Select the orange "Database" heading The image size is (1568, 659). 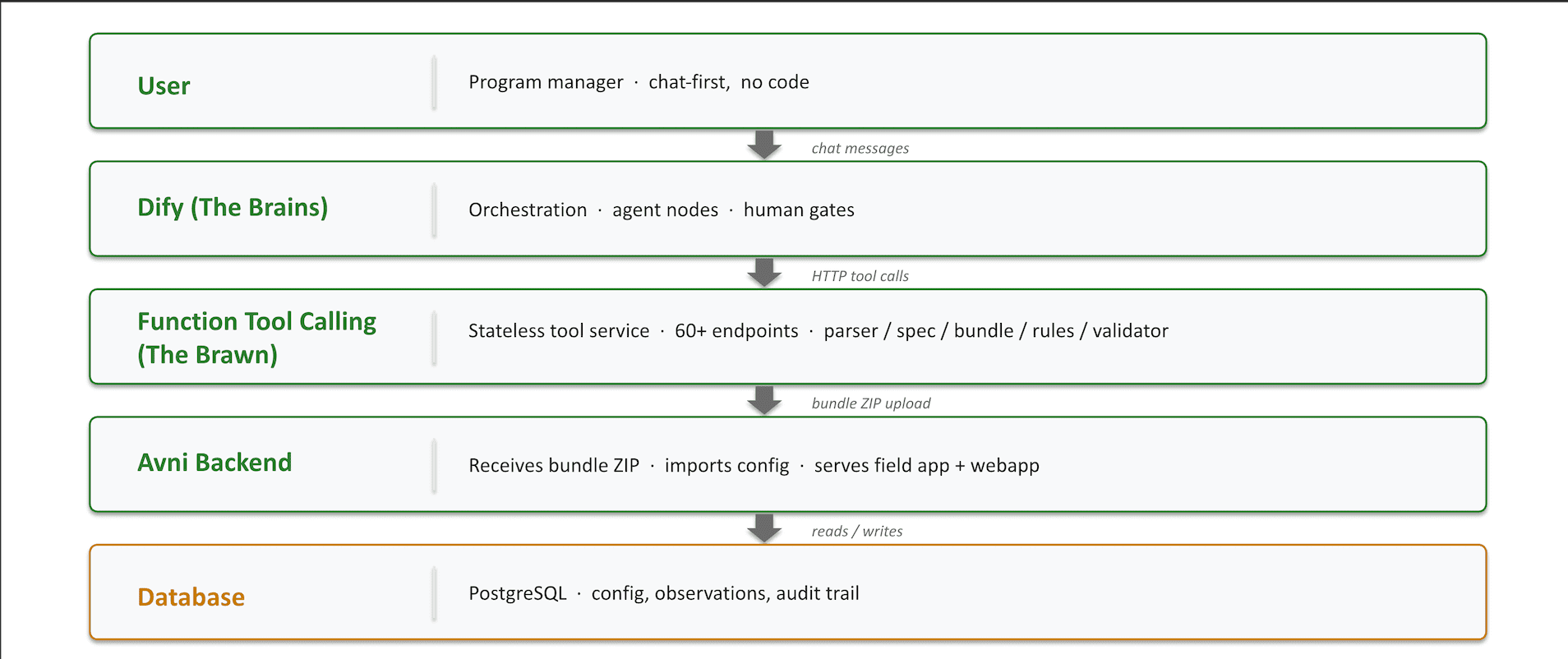(191, 597)
